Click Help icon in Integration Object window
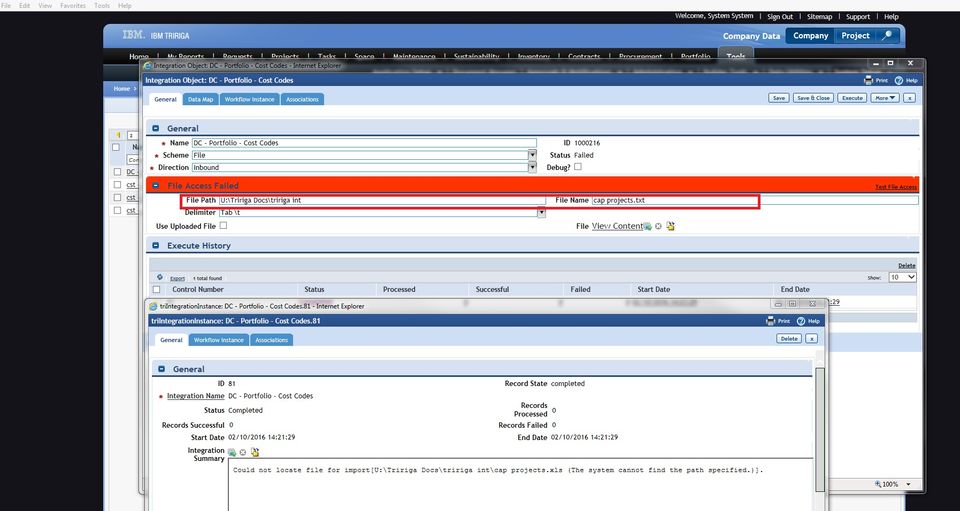 (x=899, y=80)
